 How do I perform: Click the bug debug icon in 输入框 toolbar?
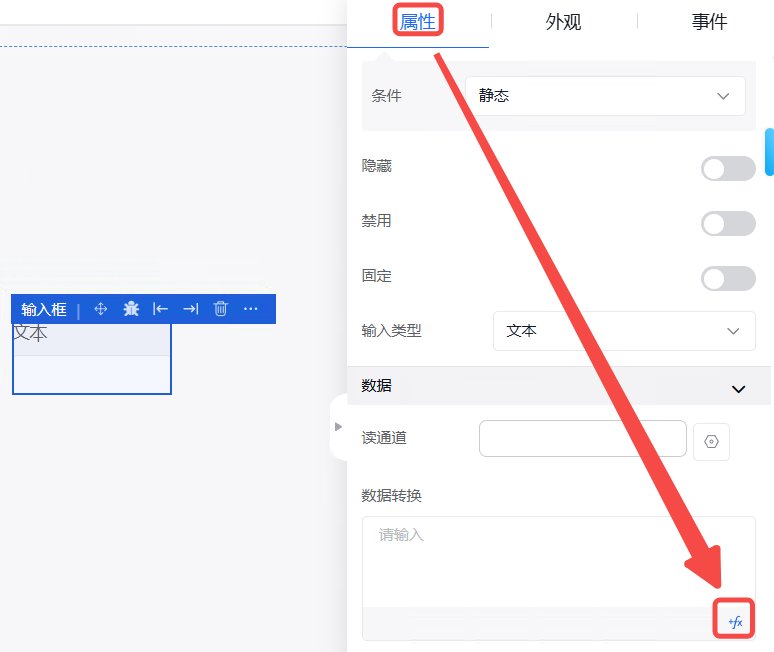(x=131, y=309)
